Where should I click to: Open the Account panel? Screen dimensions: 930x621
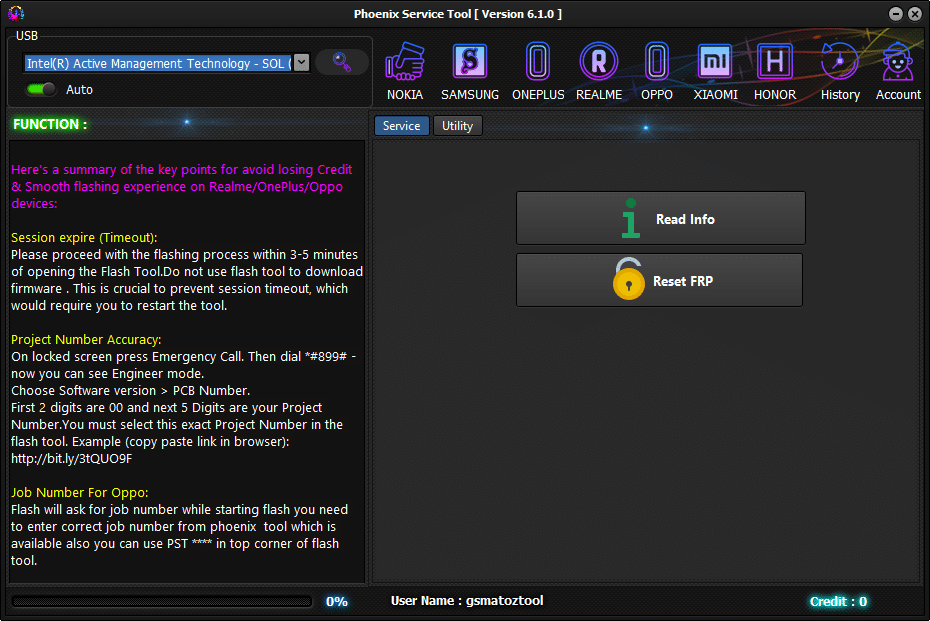point(897,62)
